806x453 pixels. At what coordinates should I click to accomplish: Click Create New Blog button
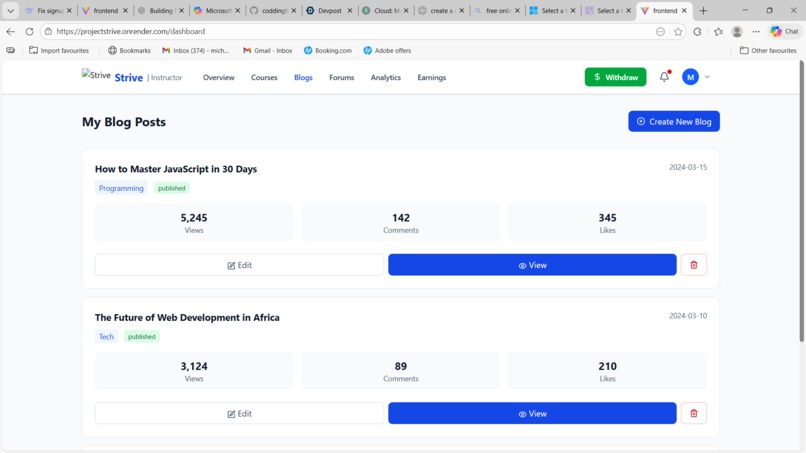(x=674, y=121)
